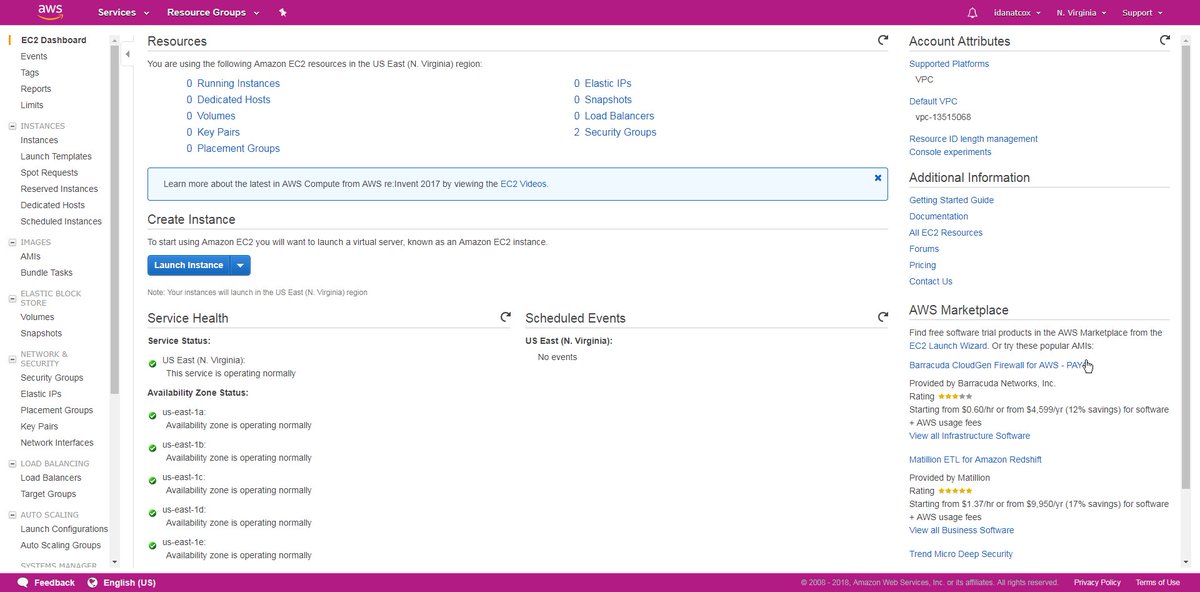Refresh Scheduled Events list
This screenshot has height=592, width=1200.
click(882, 317)
